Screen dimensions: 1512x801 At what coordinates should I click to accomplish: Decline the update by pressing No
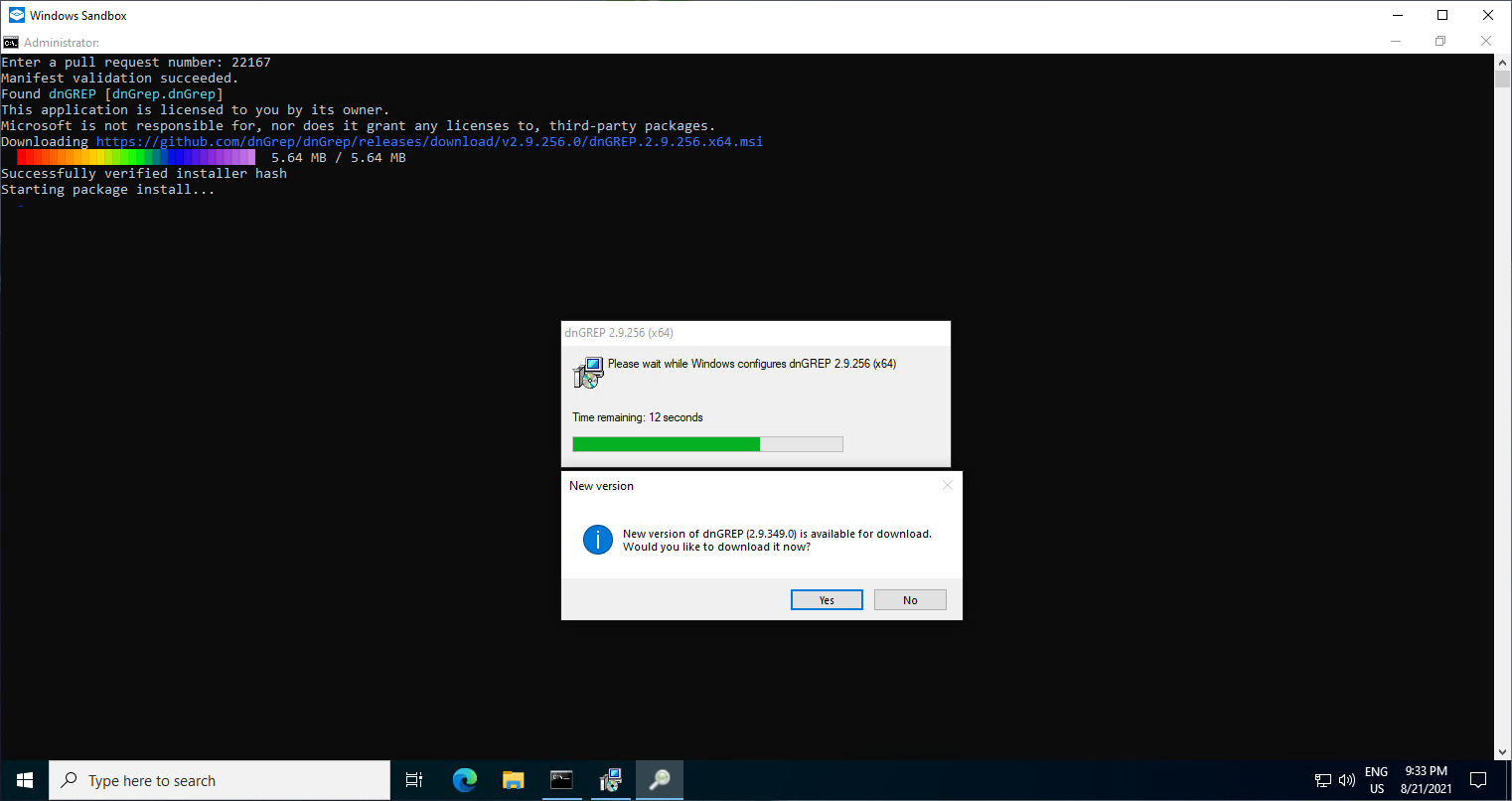909,599
